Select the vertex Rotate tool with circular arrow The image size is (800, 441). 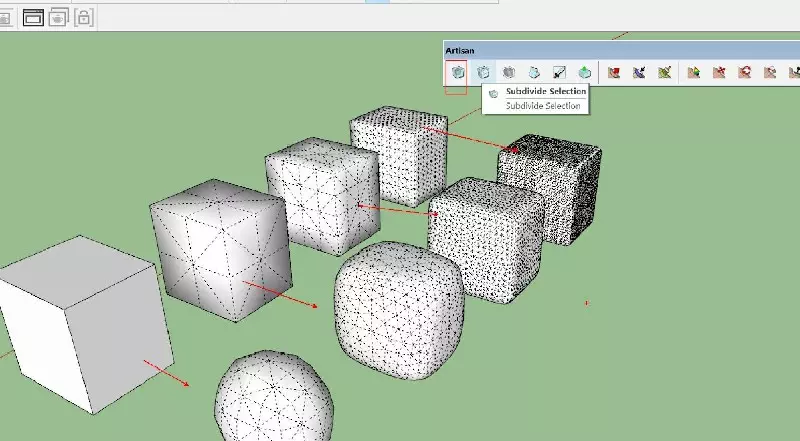pos(744,72)
